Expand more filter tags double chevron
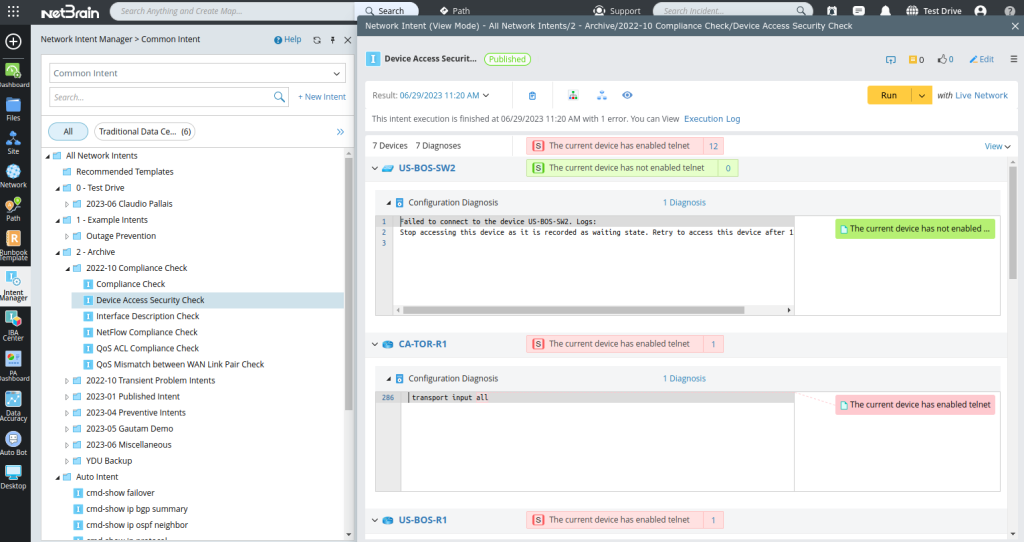The image size is (1024, 542). pyautogui.click(x=340, y=132)
